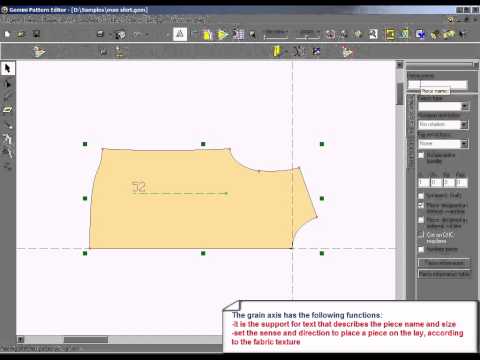Click the horizontal scrollbar thumb below the canvas

click(86, 340)
